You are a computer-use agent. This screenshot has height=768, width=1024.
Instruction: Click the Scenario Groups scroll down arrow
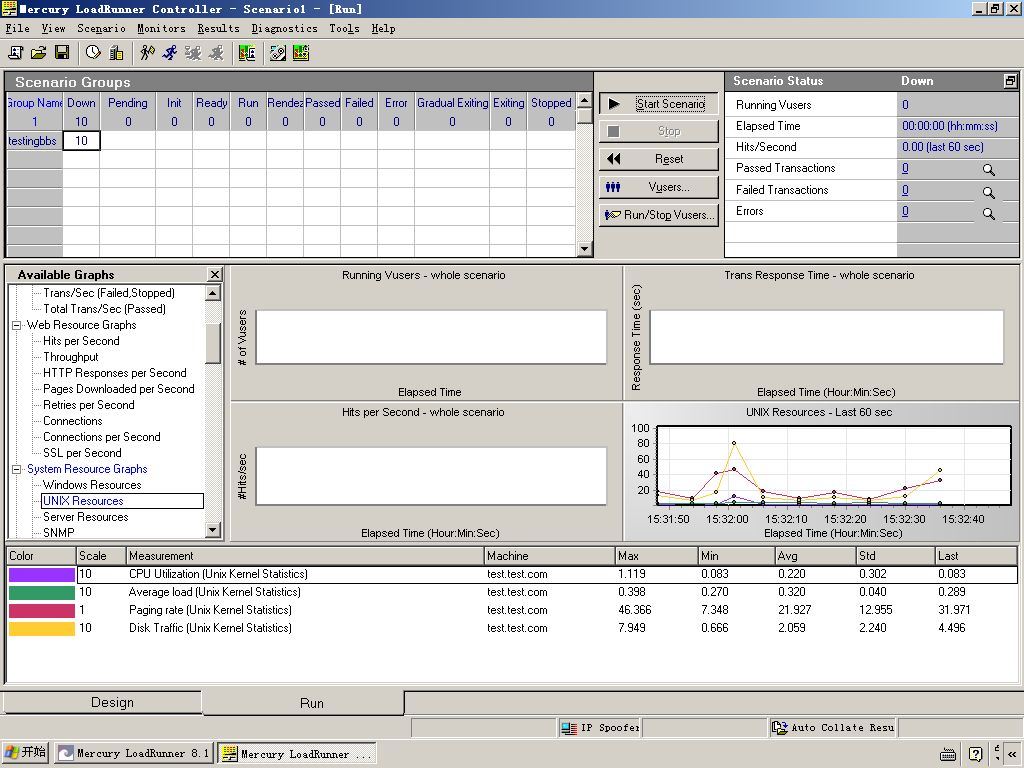[x=584, y=249]
